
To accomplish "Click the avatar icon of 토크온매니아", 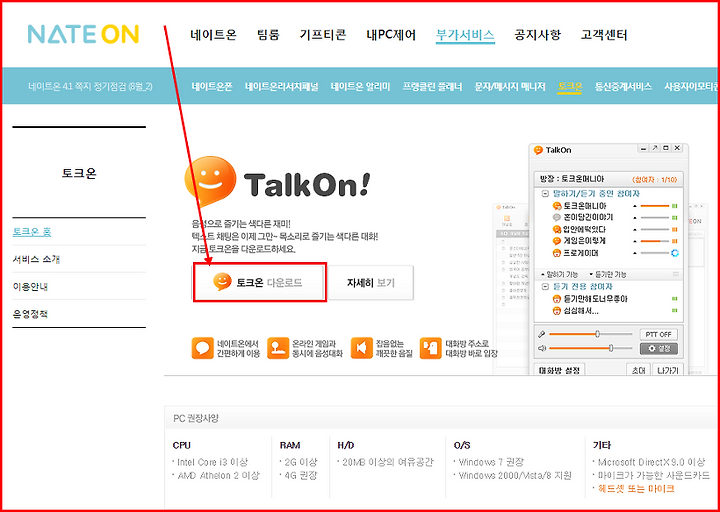I will tap(557, 206).
